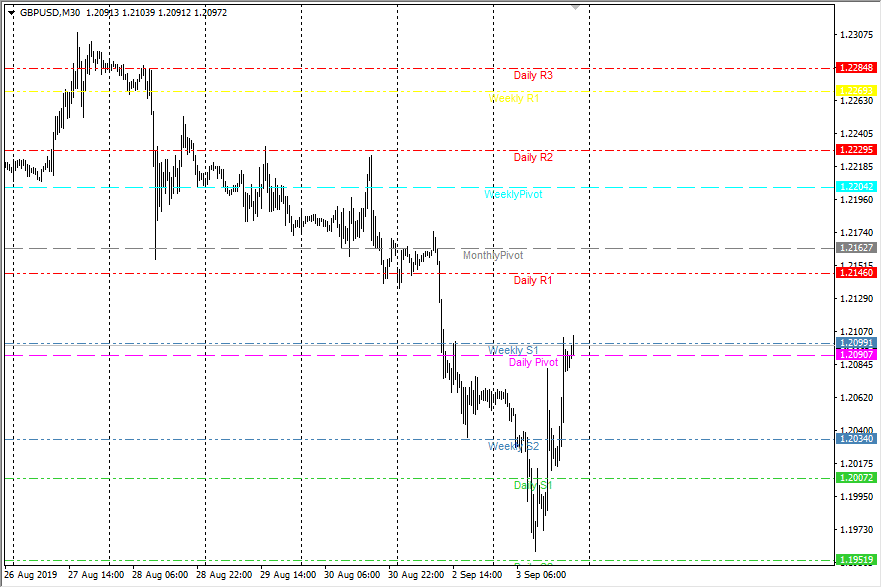Open the chart menu arrow beside GBPUSD,M30

[11, 13]
